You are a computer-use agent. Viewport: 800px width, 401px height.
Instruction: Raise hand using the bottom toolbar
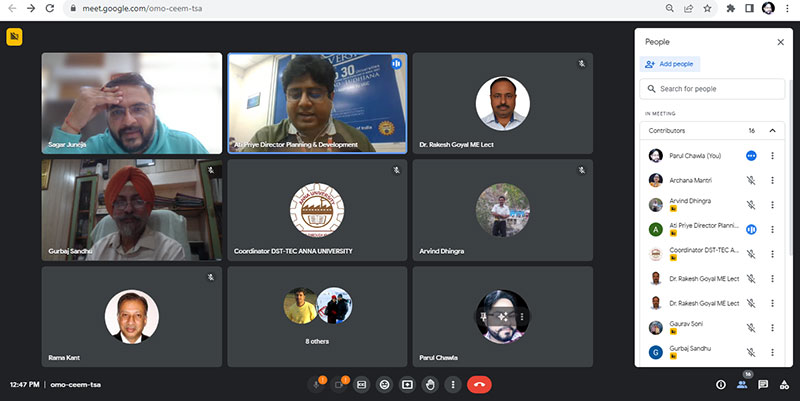coord(430,383)
